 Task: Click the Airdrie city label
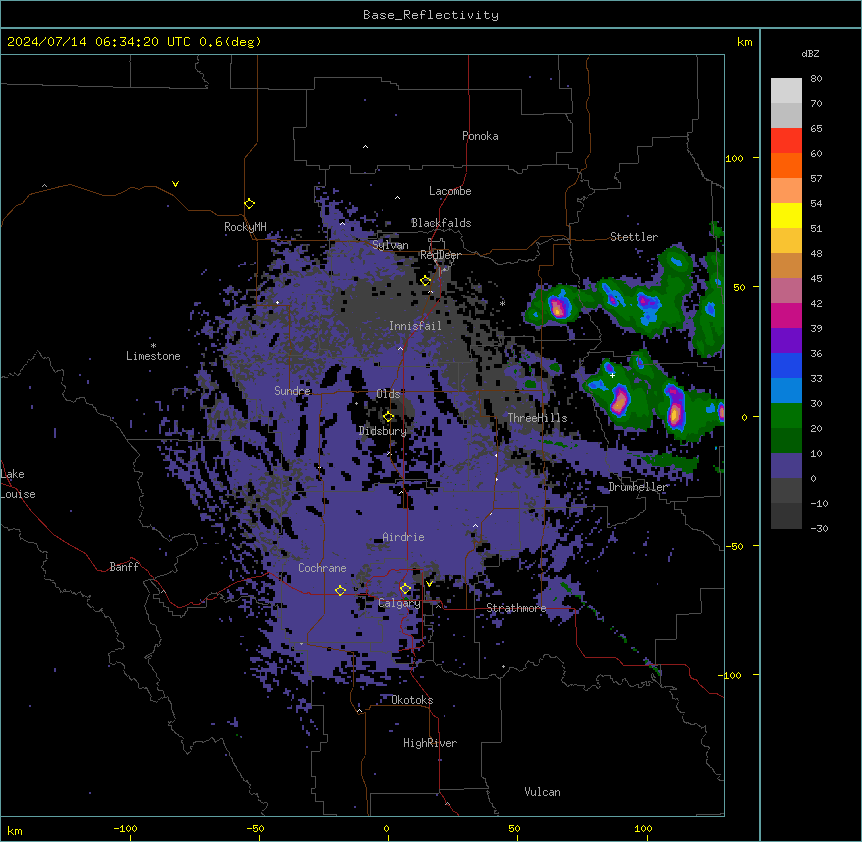tap(403, 537)
